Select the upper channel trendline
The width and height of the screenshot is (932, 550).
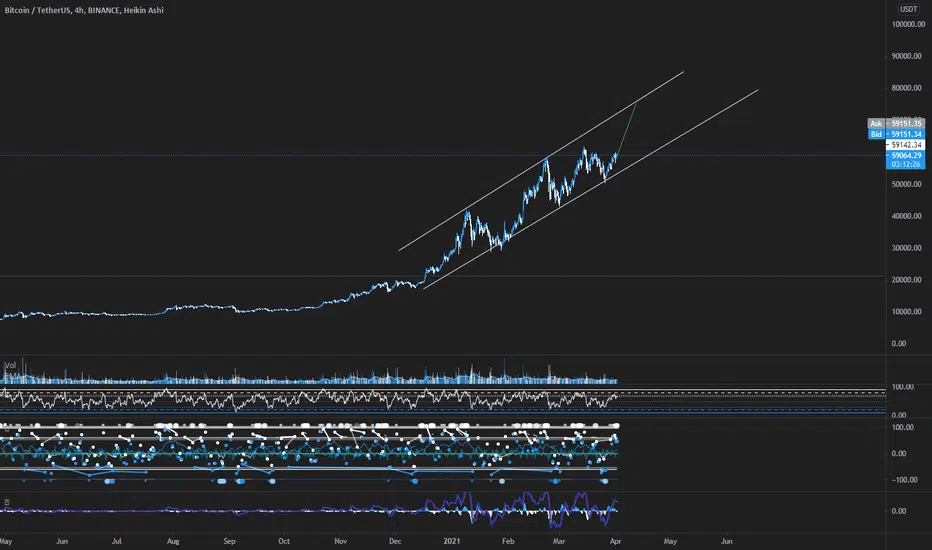pos(541,161)
